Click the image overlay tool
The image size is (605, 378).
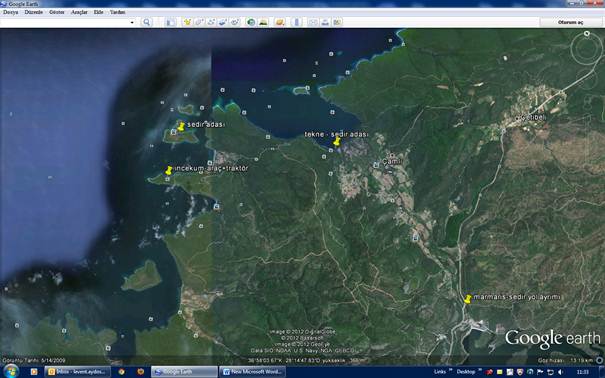(x=223, y=22)
